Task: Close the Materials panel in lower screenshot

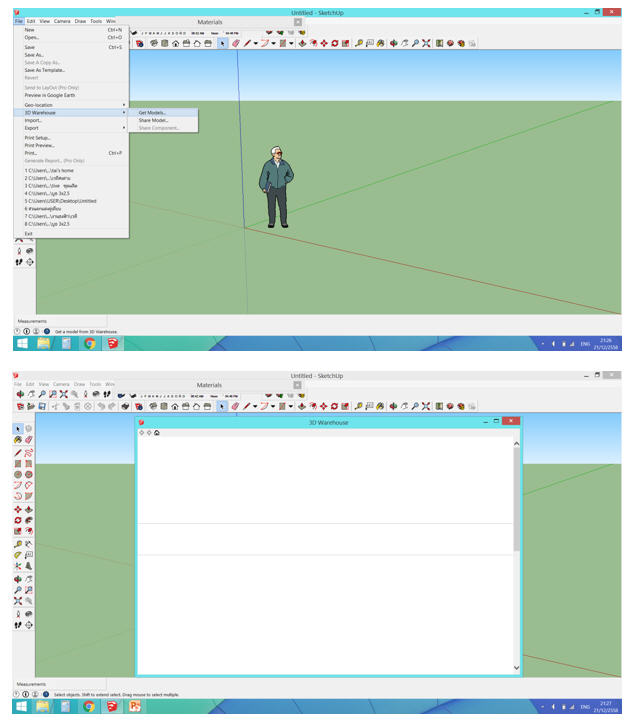Action: 297,385
